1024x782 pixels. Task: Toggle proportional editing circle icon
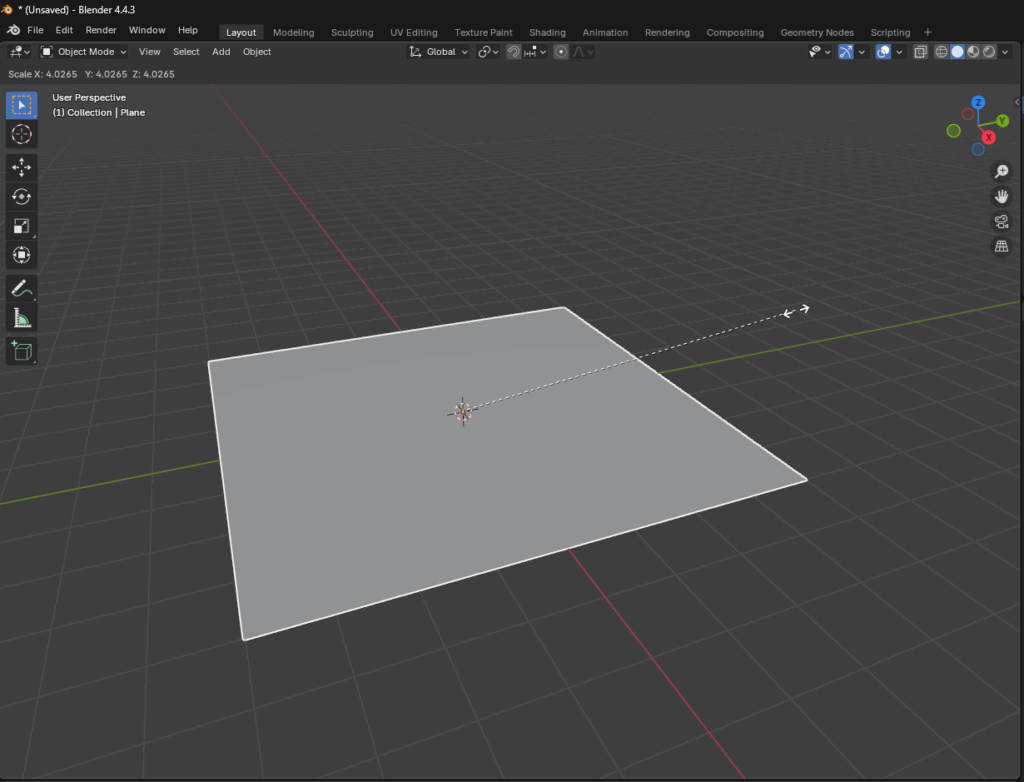pos(560,52)
